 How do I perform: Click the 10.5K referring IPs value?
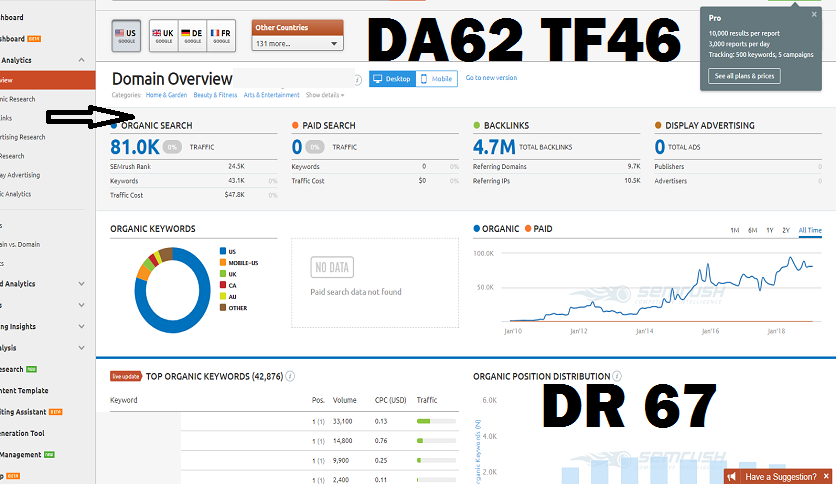coord(632,181)
